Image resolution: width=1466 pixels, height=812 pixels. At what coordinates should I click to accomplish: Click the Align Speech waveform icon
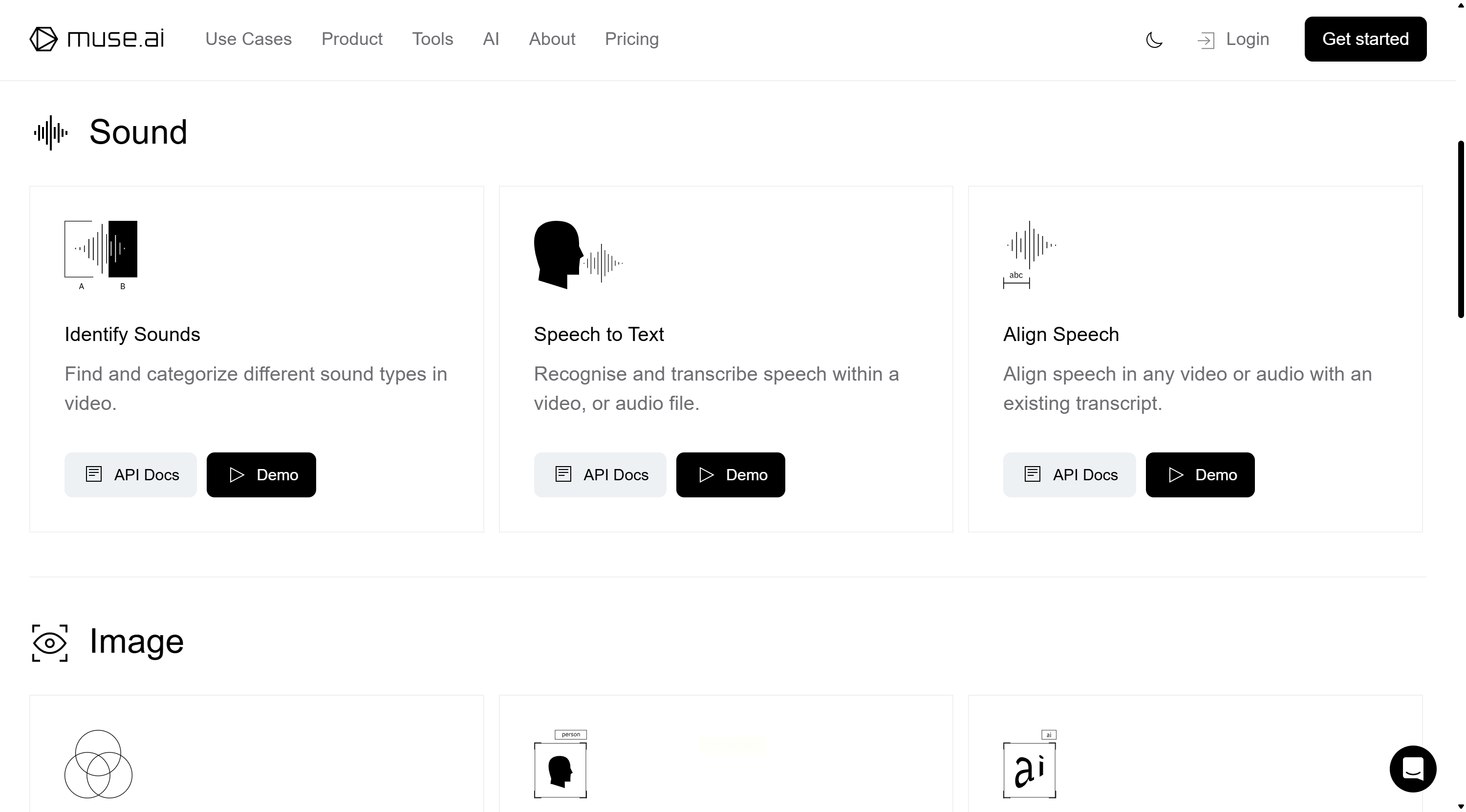[1030, 254]
